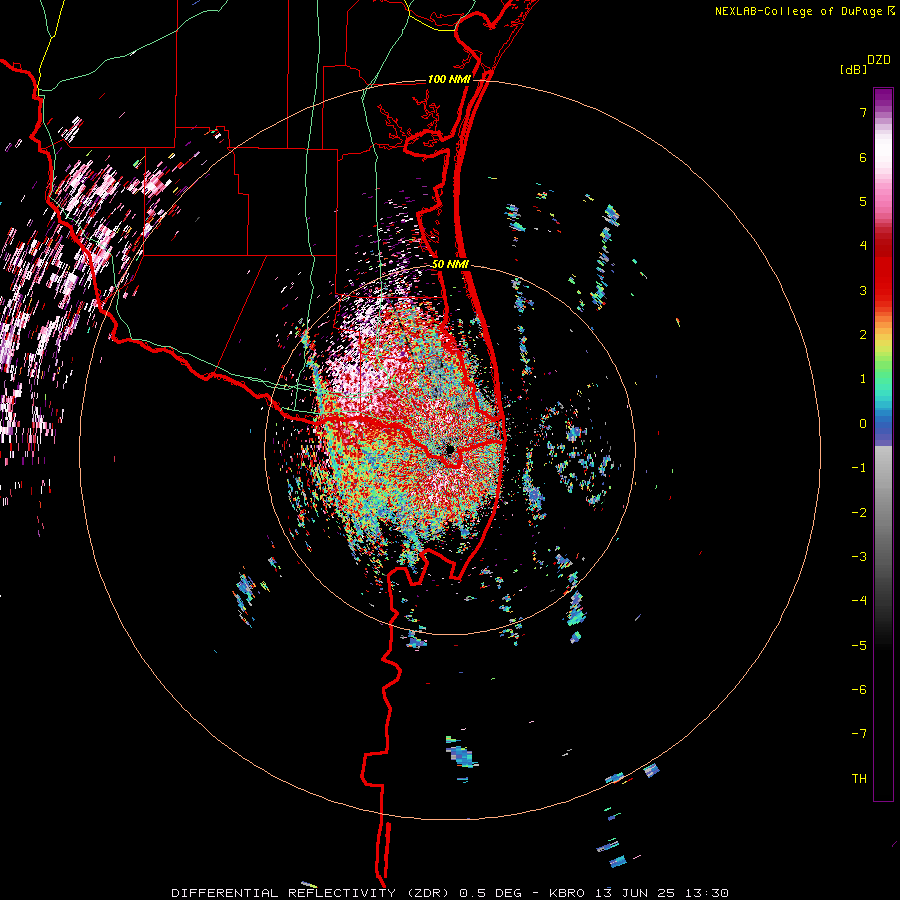This screenshot has height=900, width=900.
Task: Click the 3 value on the color scale
Action: pyautogui.click(x=863, y=290)
